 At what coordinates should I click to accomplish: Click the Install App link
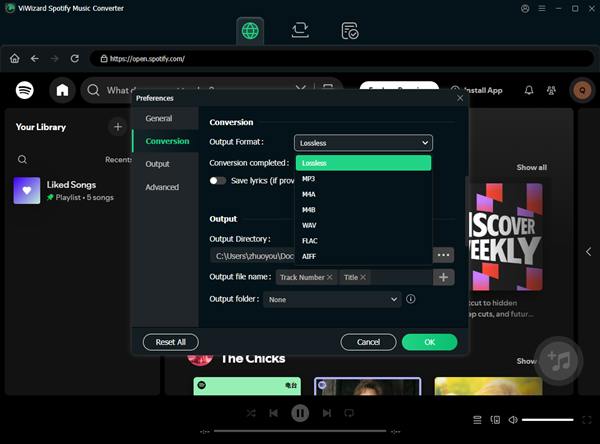click(x=477, y=90)
